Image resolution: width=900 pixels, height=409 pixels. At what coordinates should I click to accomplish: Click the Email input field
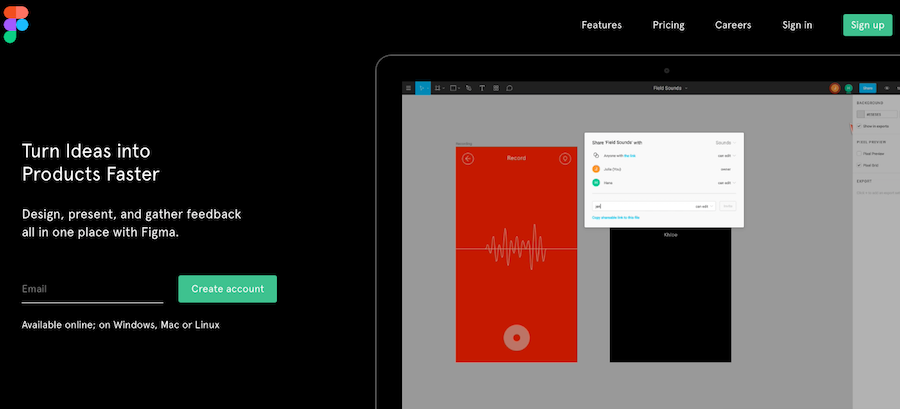(92, 289)
